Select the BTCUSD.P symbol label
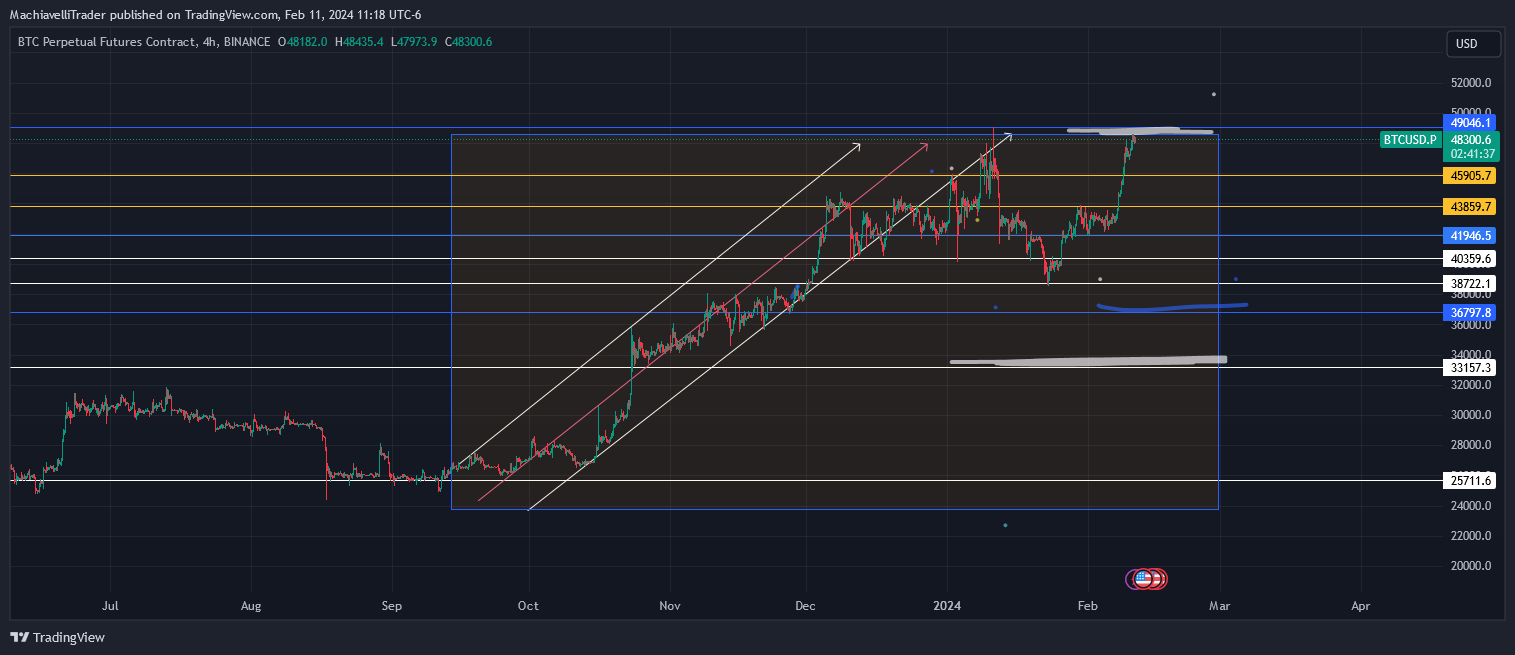 point(1410,140)
